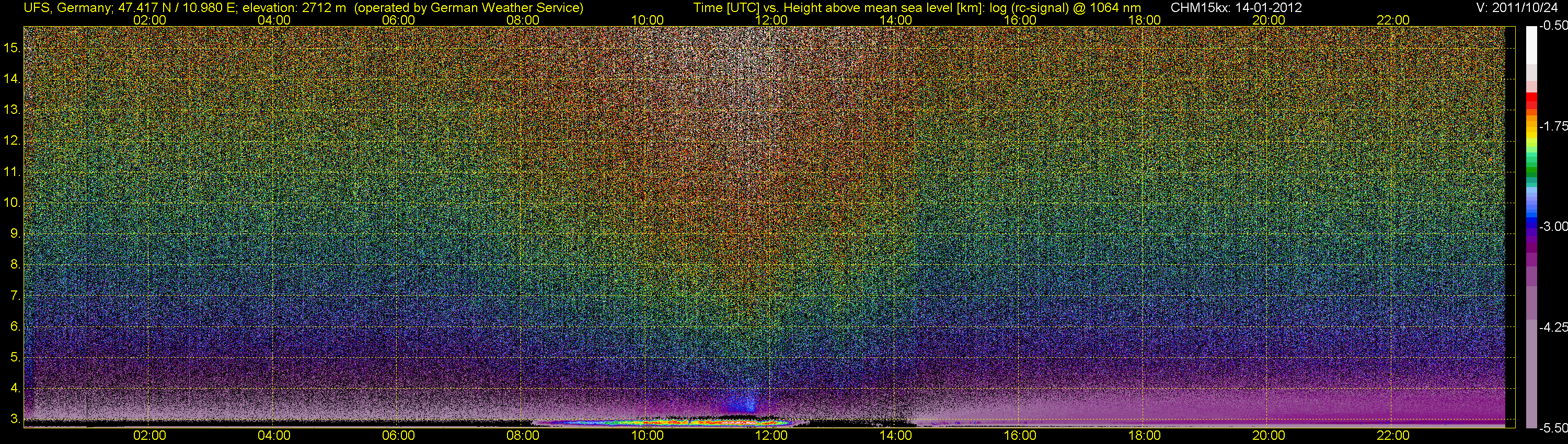Click the '06:00' label on the upper time axis
This screenshot has height=444, width=1568.
coord(398,20)
